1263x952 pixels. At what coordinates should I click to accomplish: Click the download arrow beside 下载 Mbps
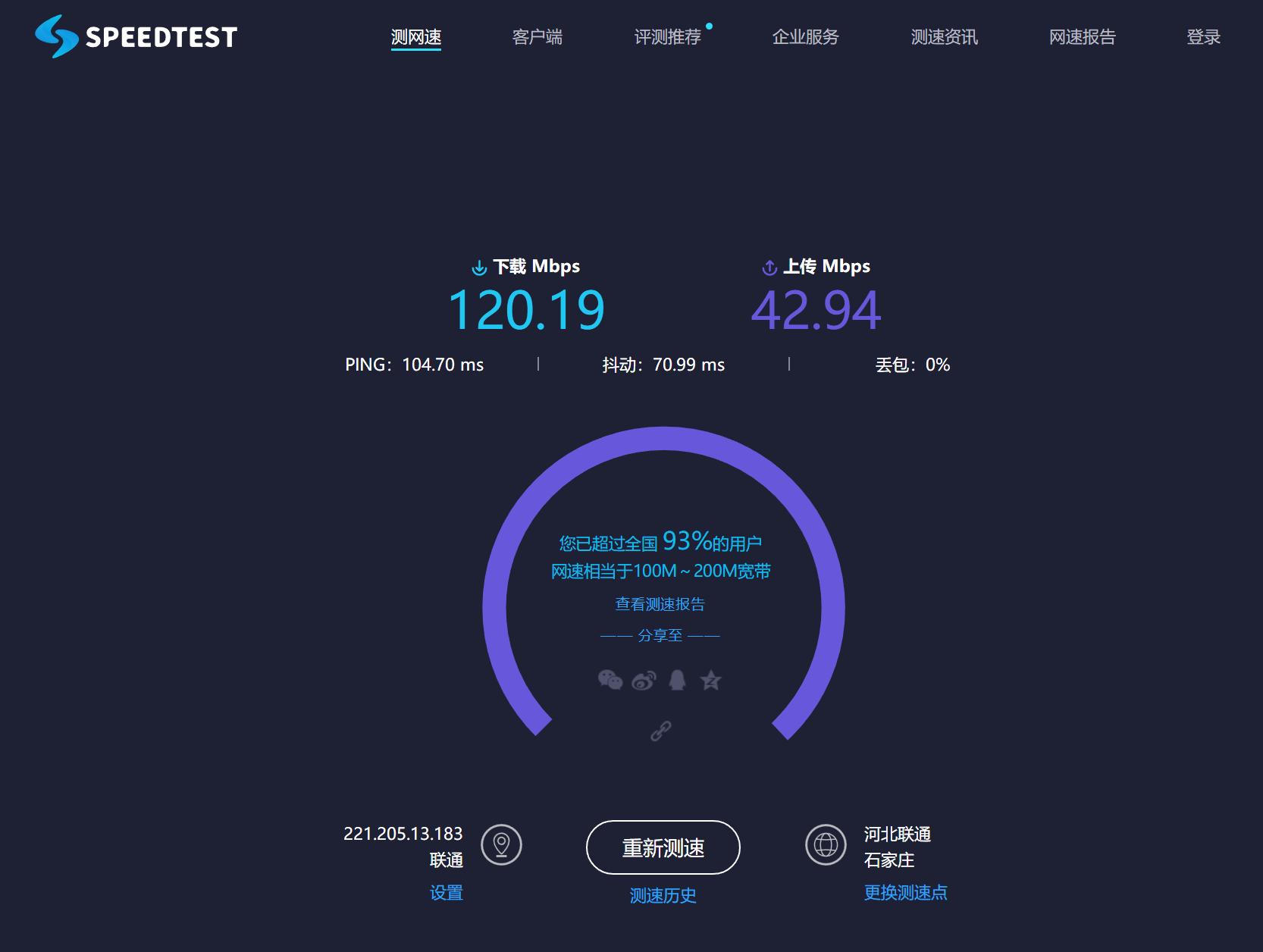(479, 266)
